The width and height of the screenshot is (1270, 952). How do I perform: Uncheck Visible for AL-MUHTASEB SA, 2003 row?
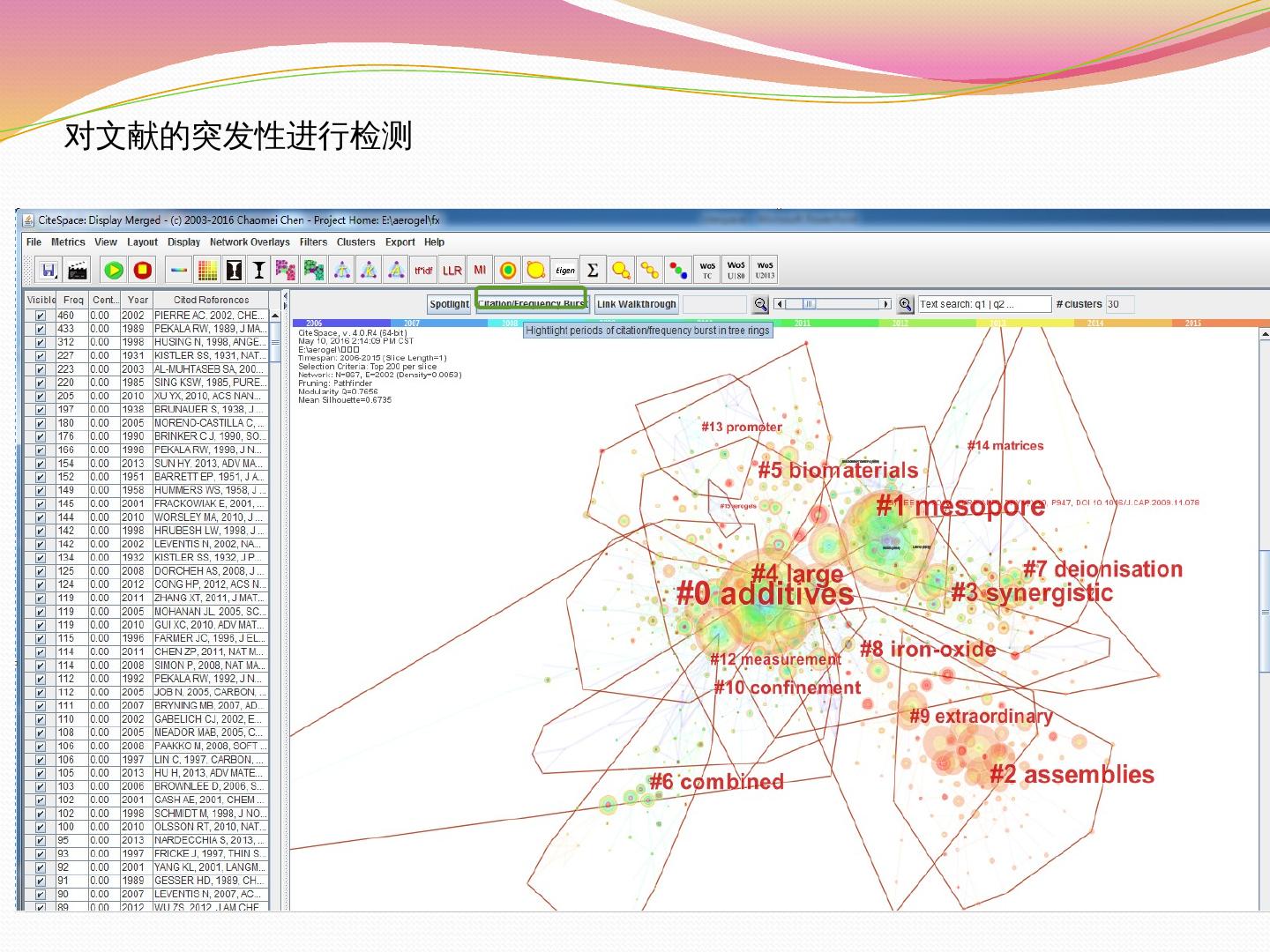click(40, 369)
